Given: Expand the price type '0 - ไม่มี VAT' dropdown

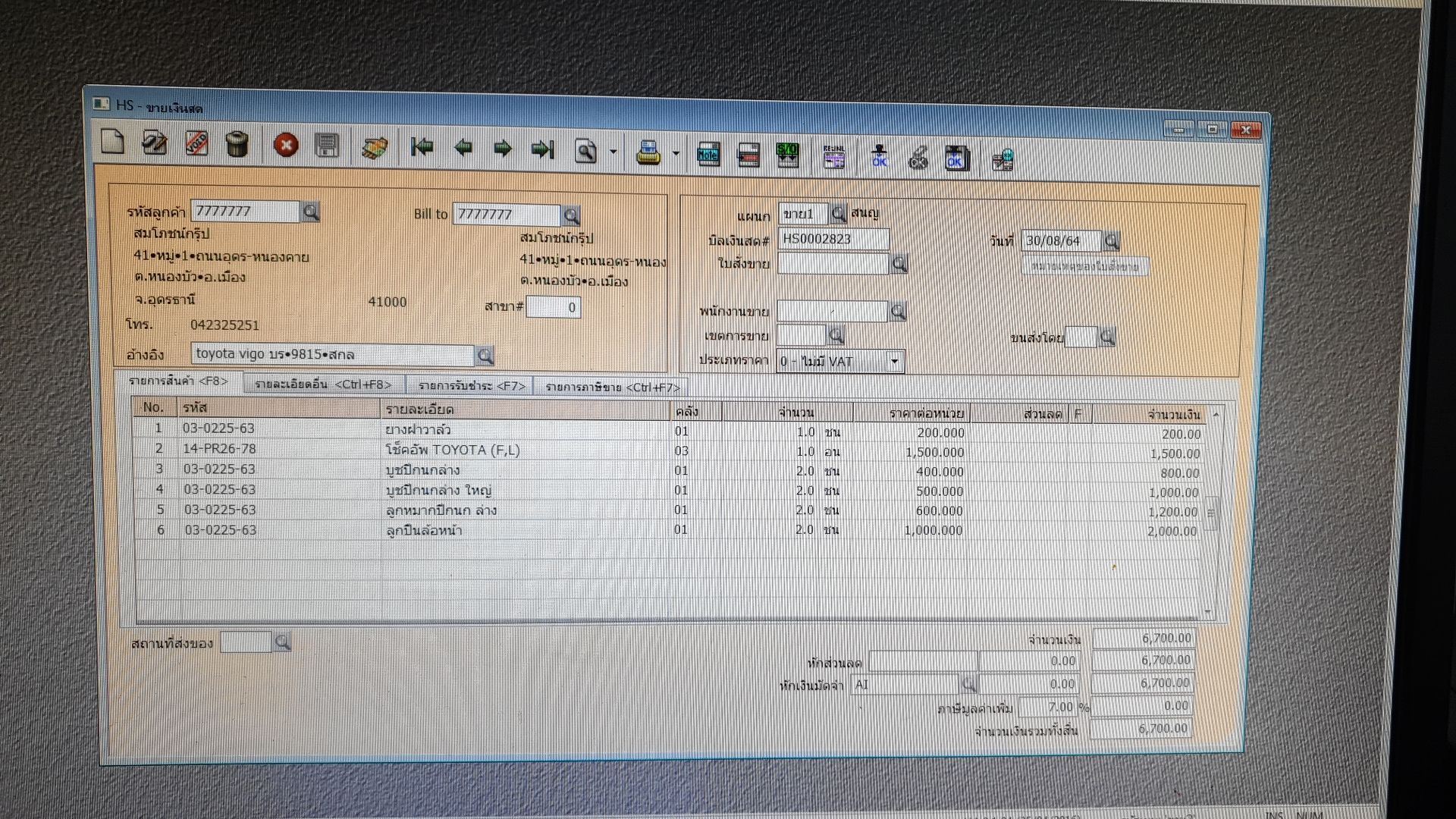Looking at the screenshot, I should coord(895,362).
